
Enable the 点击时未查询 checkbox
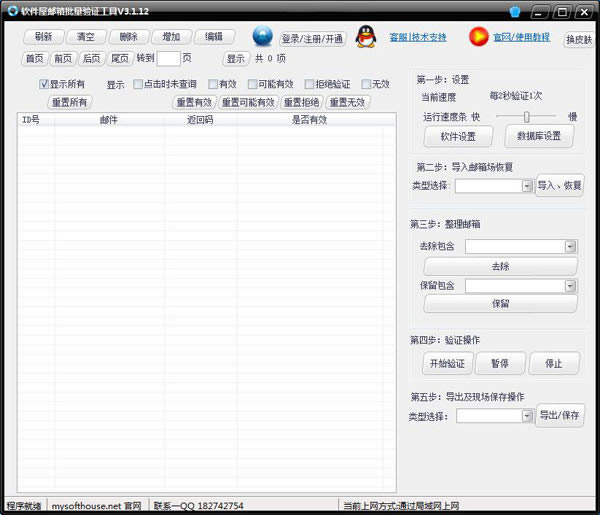(138, 84)
